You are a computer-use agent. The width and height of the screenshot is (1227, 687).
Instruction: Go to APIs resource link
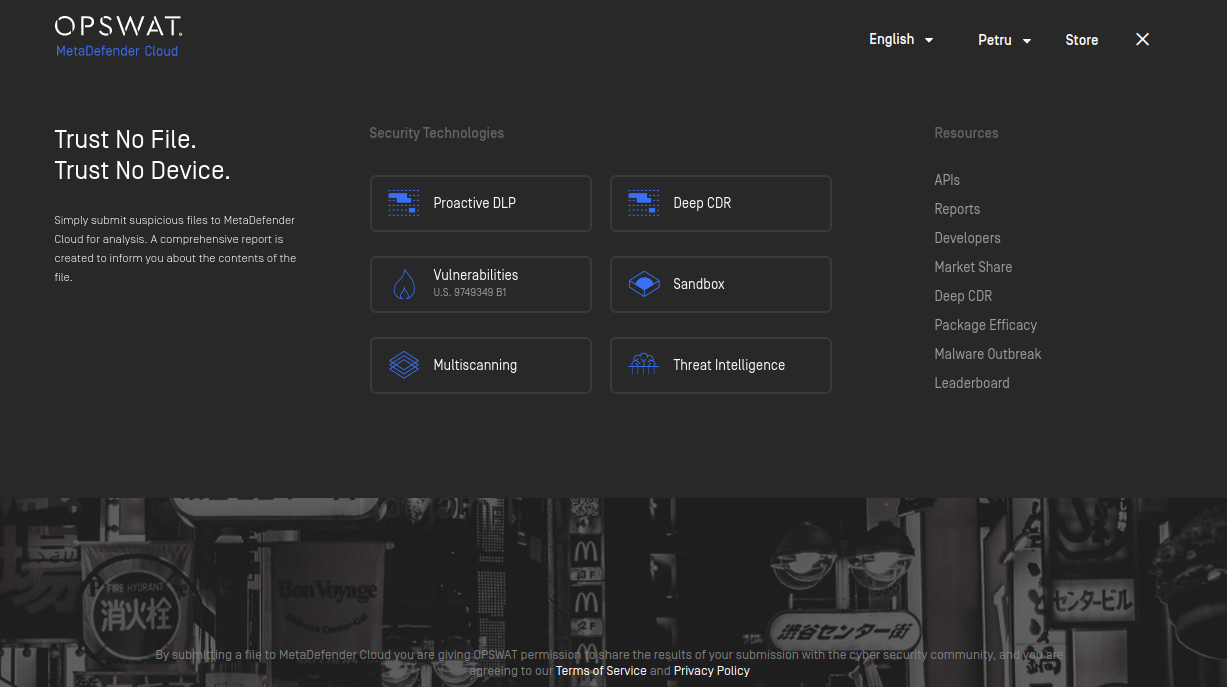[x=947, y=180]
